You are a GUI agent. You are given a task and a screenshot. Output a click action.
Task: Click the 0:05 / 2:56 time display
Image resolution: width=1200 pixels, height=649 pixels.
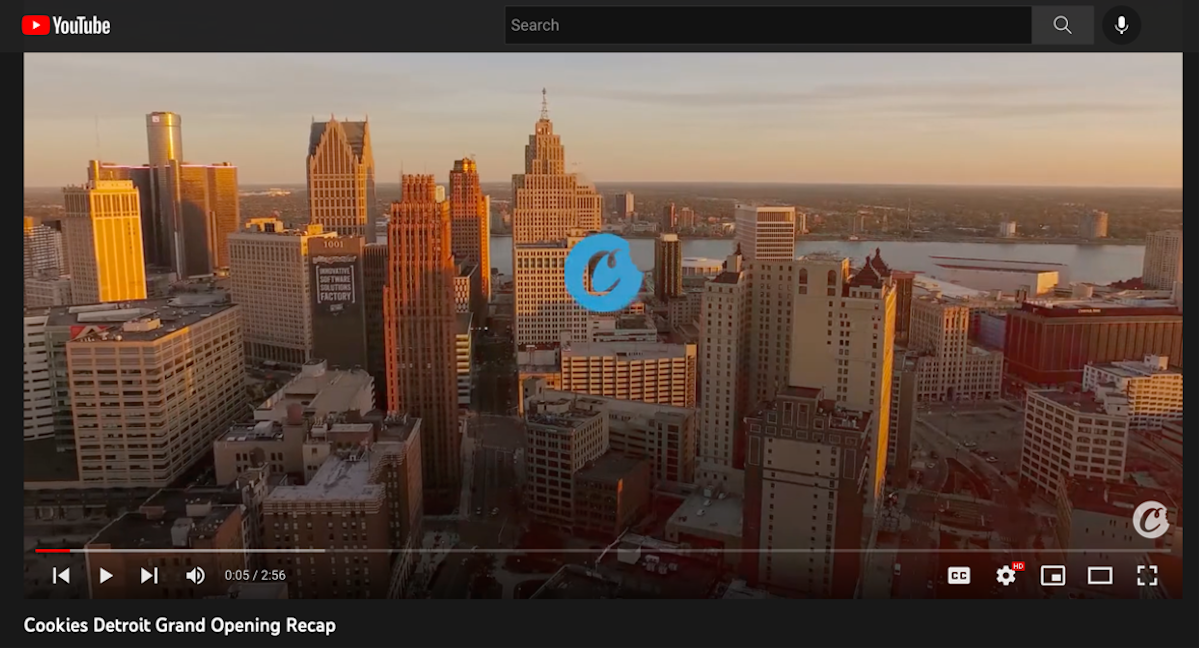[255, 575]
